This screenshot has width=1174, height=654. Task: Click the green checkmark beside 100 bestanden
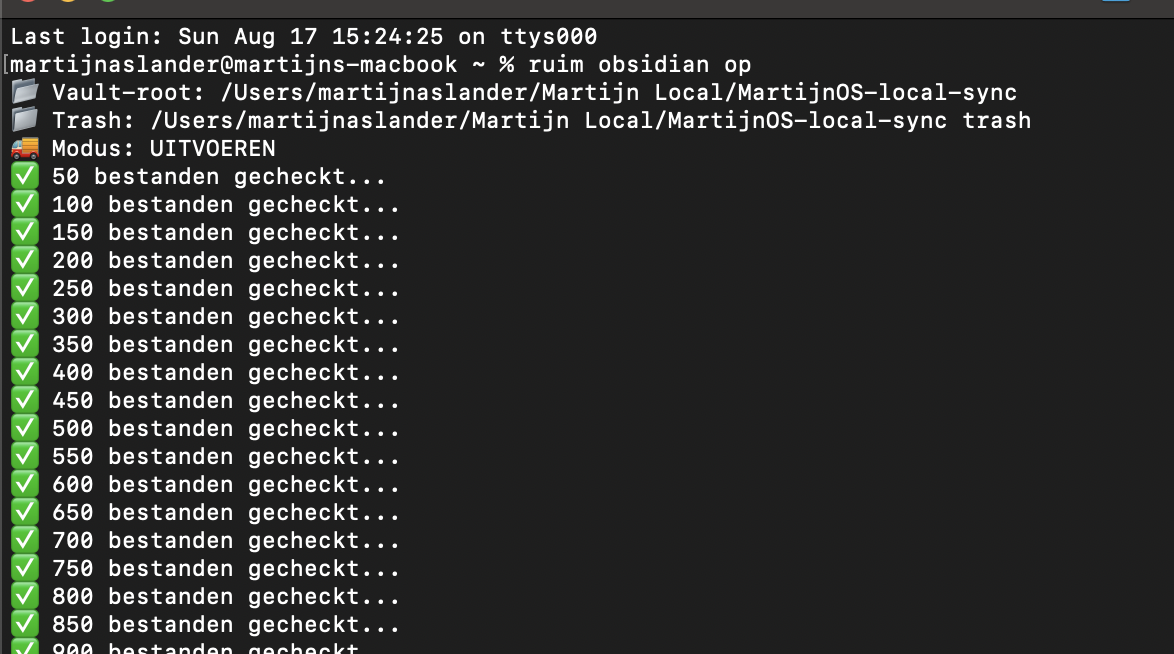click(25, 204)
